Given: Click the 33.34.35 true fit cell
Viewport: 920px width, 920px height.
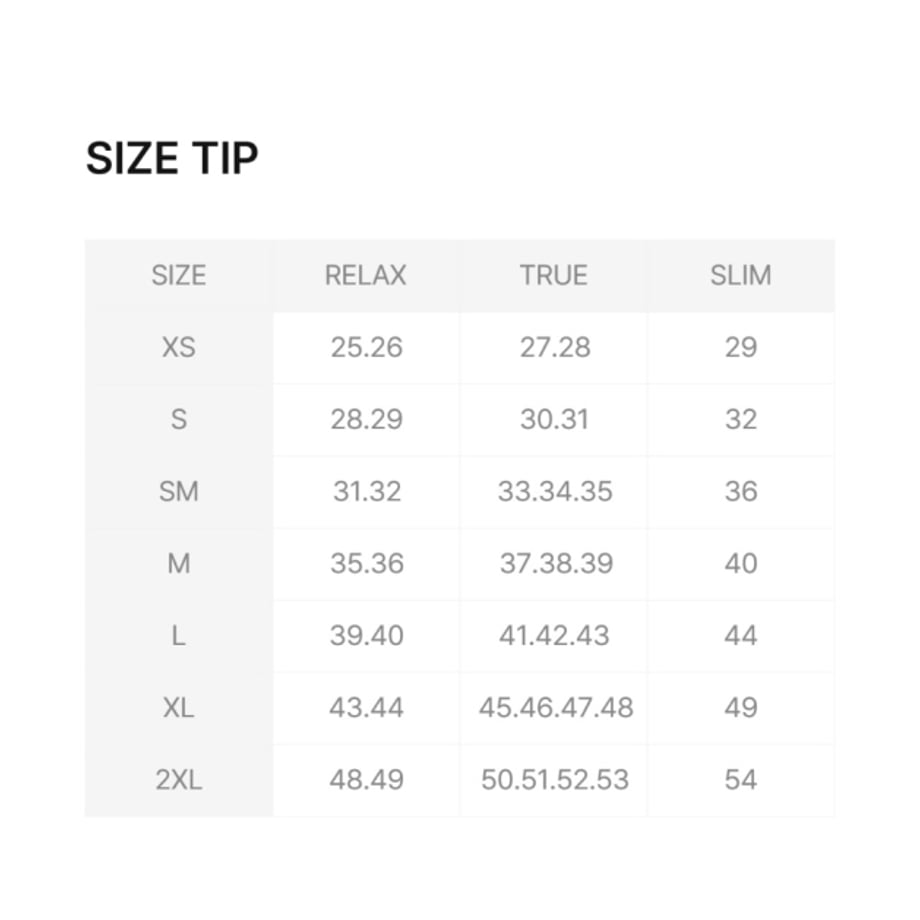Looking at the screenshot, I should (x=554, y=492).
